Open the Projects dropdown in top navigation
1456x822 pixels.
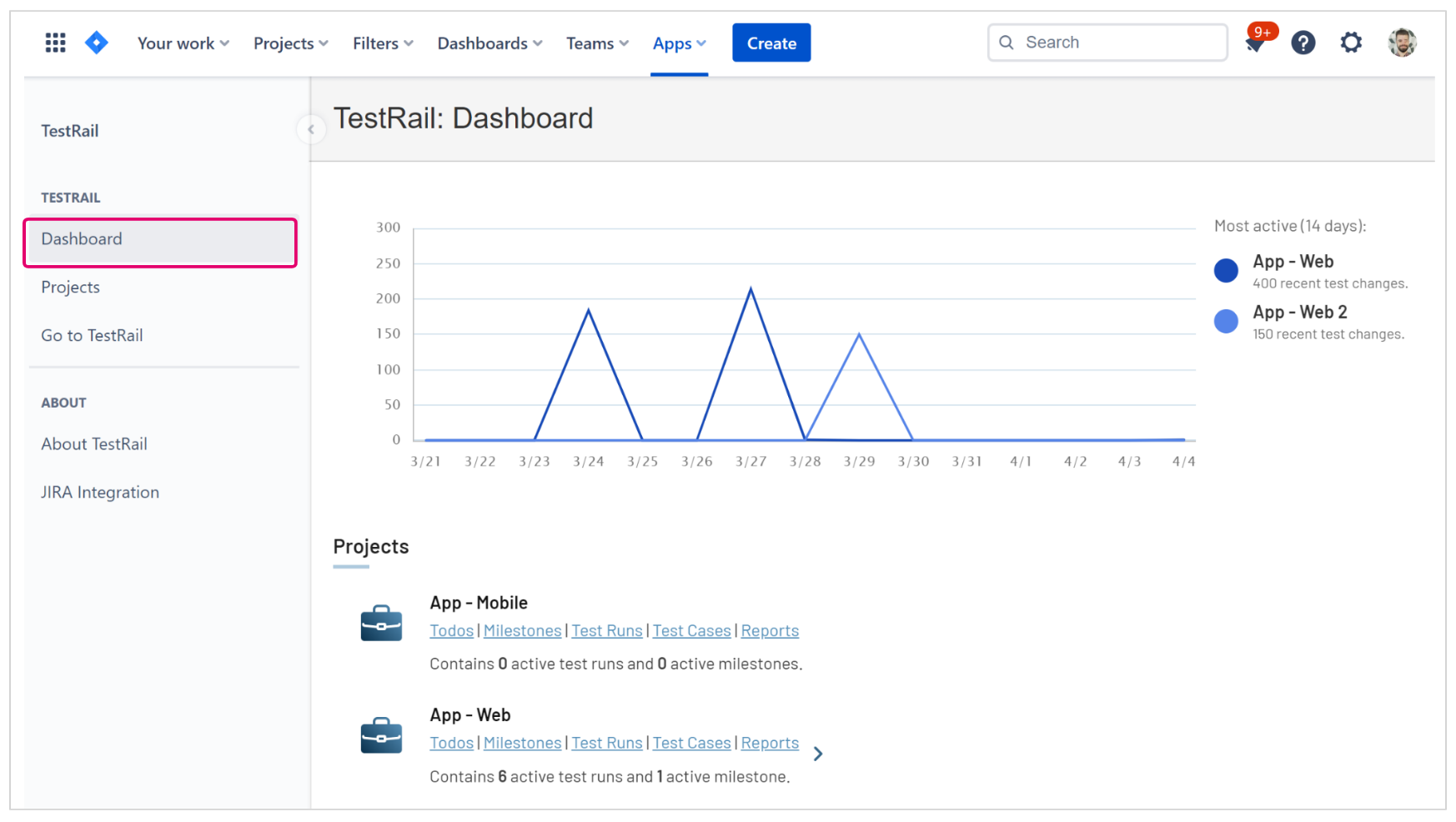coord(290,43)
